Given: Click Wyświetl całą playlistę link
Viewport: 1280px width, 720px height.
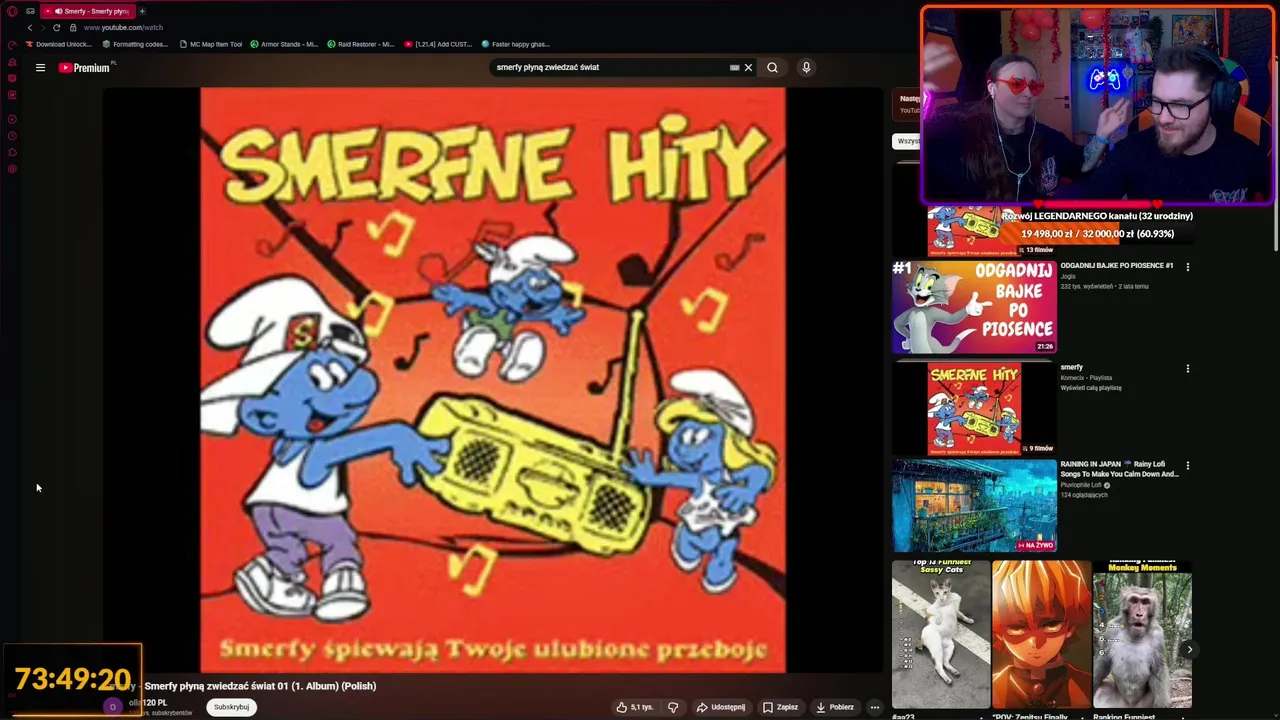Looking at the screenshot, I should tap(1091, 388).
